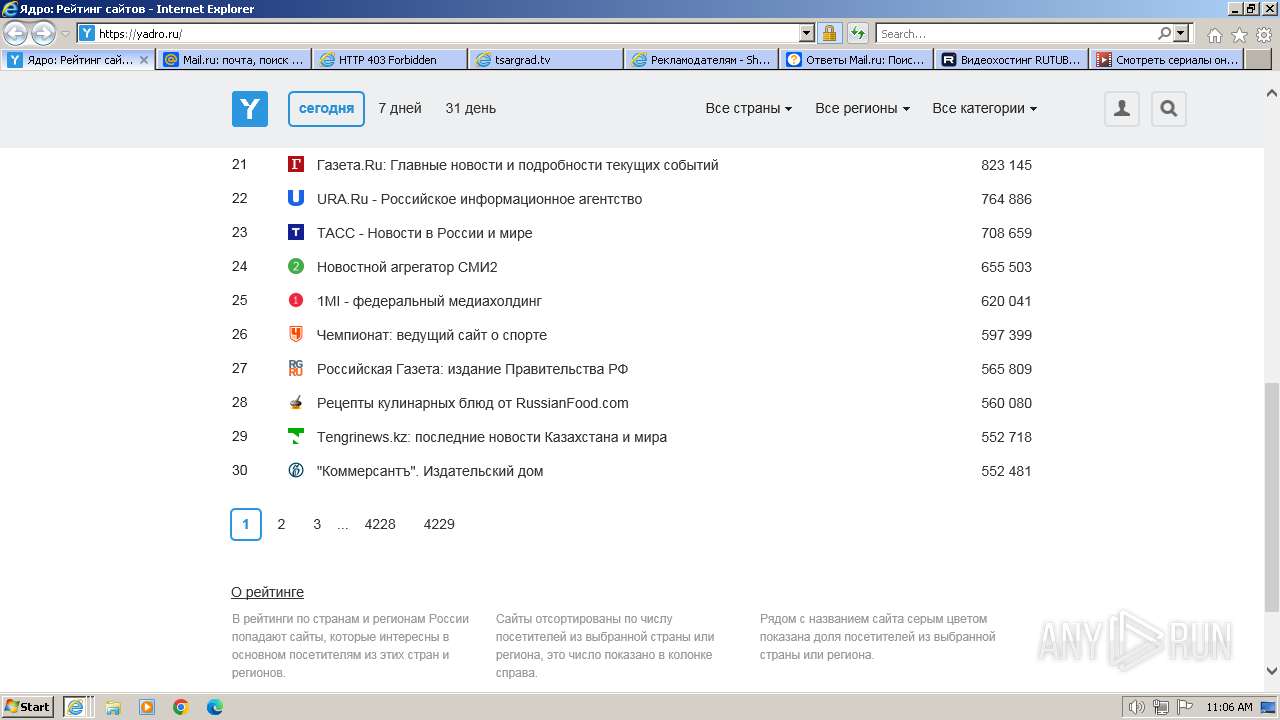
Task: Click the Yadro blue logo icon
Action: (x=250, y=109)
